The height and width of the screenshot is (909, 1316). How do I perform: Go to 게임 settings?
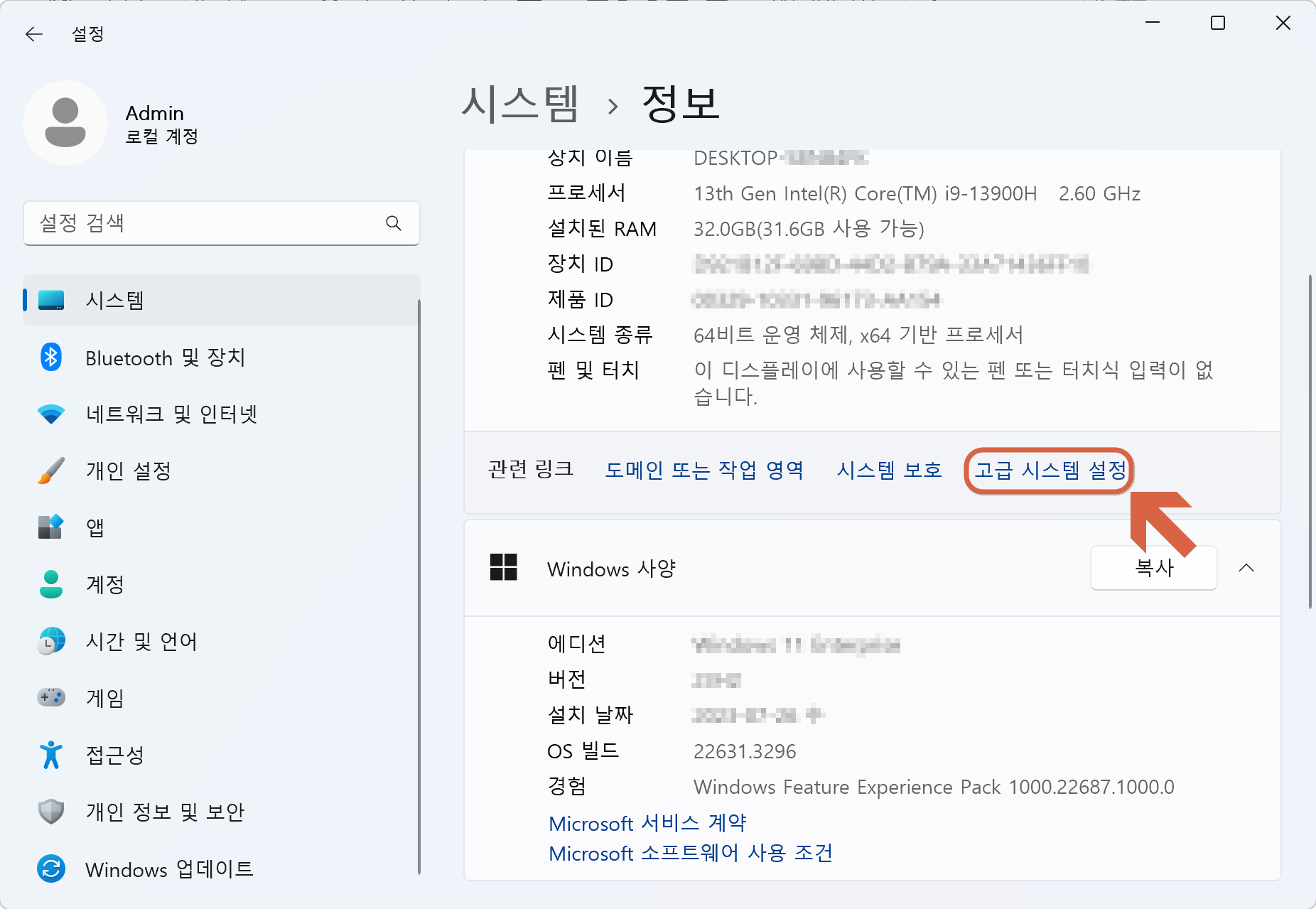click(222, 698)
